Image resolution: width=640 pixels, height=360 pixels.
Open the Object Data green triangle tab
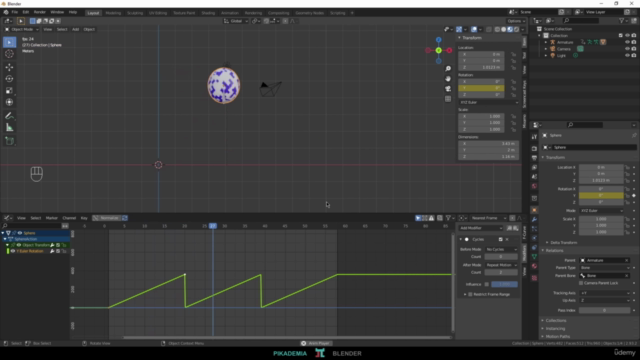534,257
